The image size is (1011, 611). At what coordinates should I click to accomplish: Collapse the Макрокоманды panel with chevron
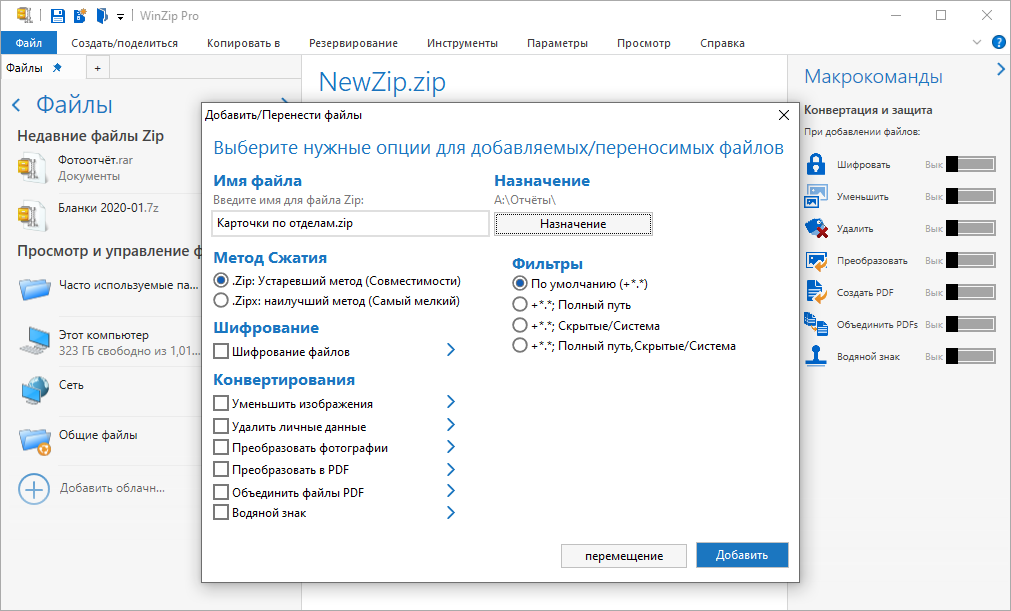tap(1001, 69)
